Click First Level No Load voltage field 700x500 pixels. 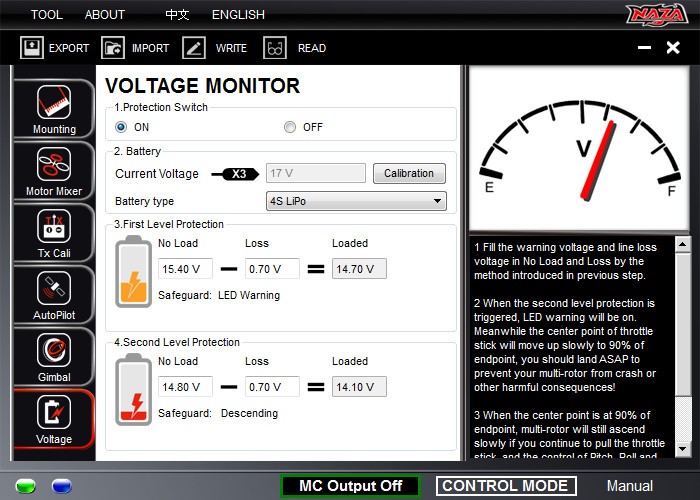pyautogui.click(x=185, y=268)
